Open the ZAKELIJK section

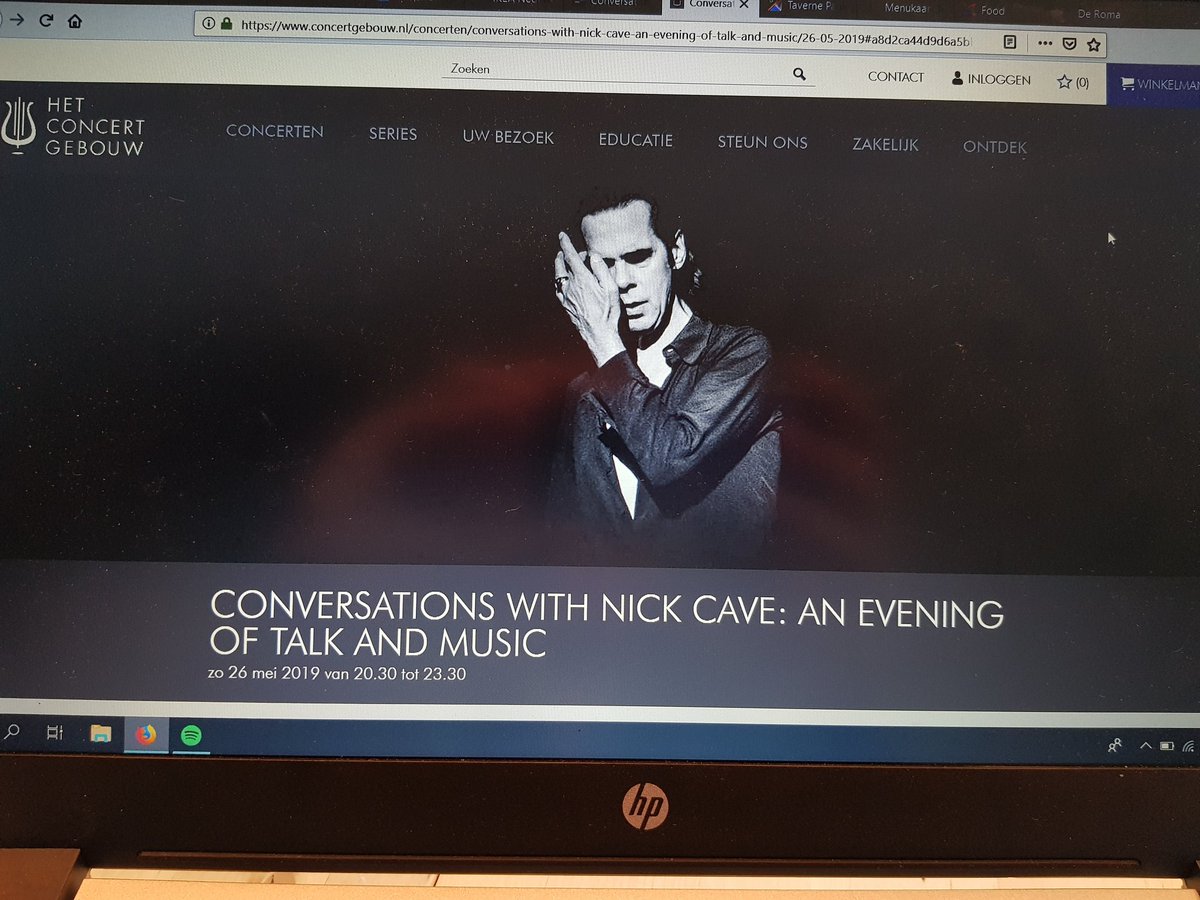pyautogui.click(x=884, y=145)
